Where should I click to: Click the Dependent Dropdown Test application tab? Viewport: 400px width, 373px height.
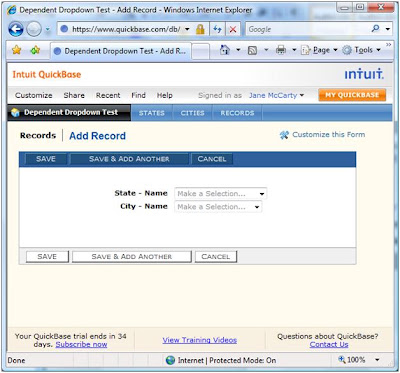[x=69, y=113]
